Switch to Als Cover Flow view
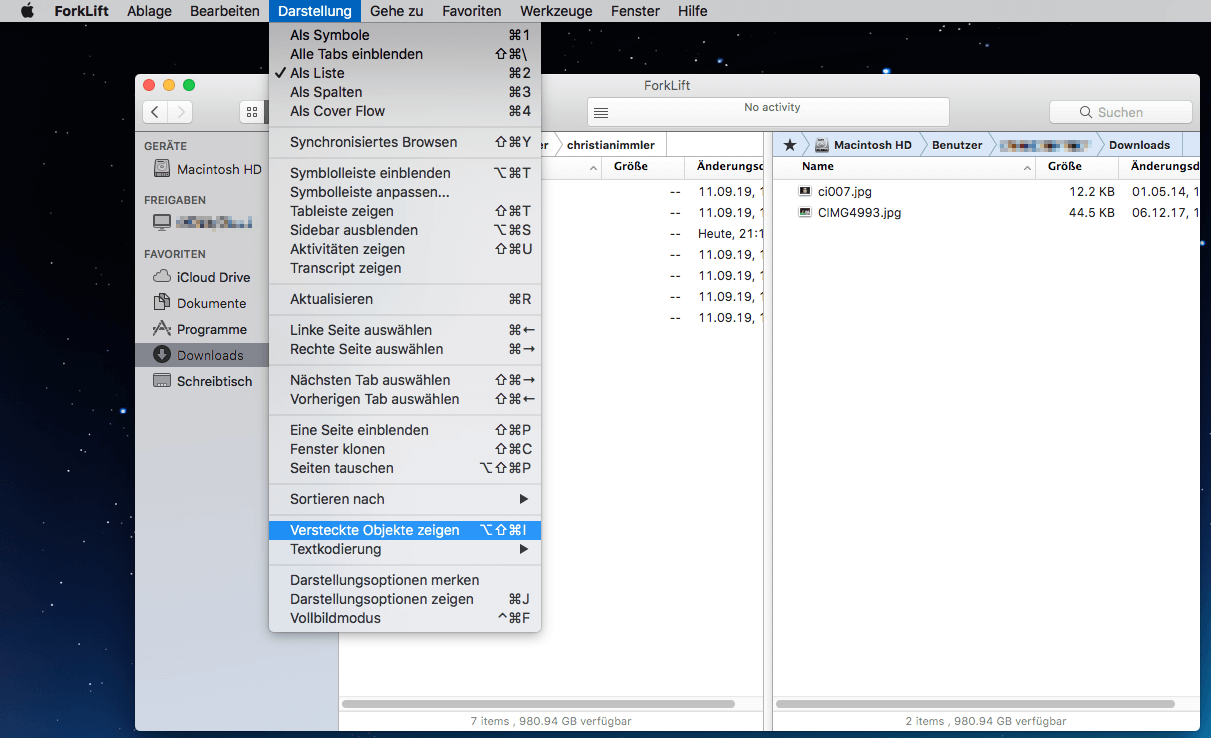The height and width of the screenshot is (738, 1211). pos(405,111)
